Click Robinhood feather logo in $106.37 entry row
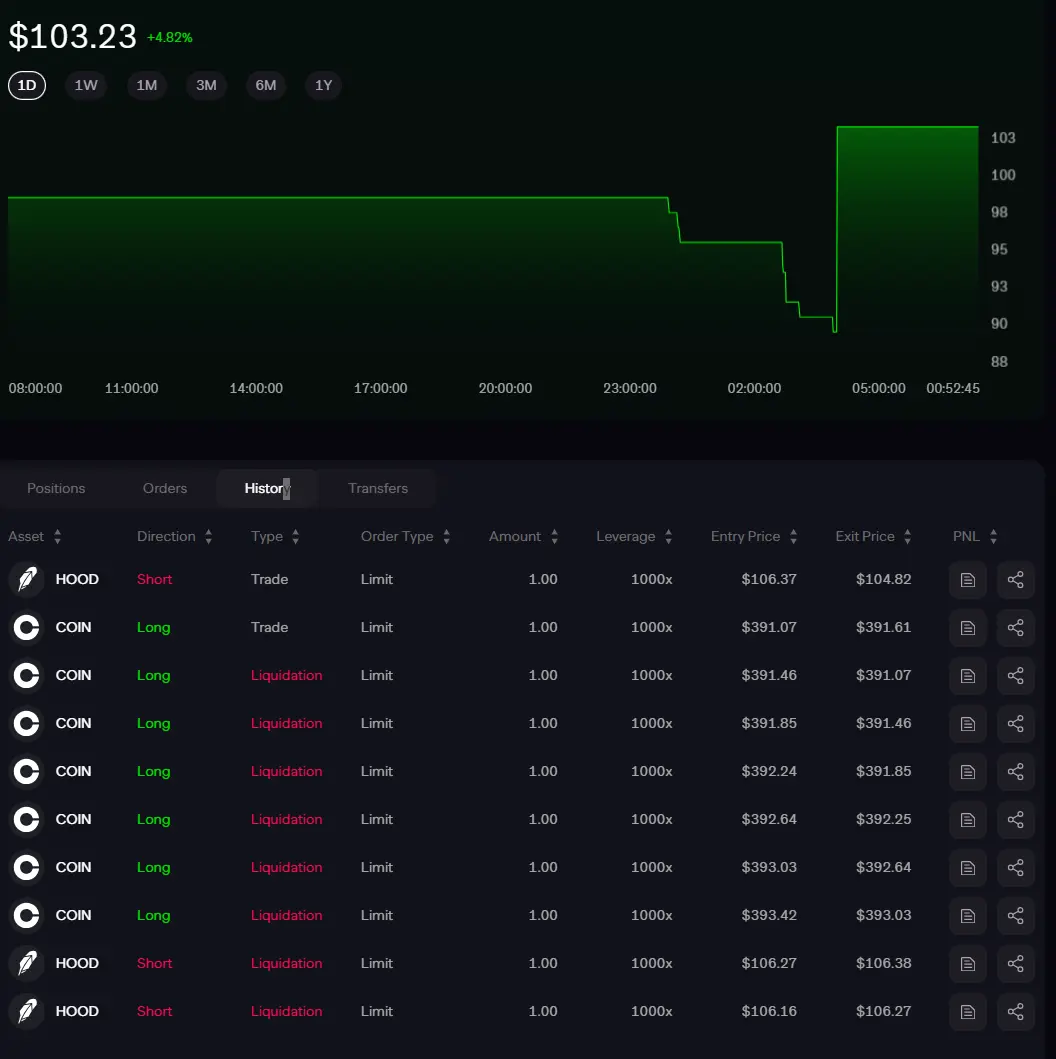Viewport: 1056px width, 1059px height. [x=27, y=579]
